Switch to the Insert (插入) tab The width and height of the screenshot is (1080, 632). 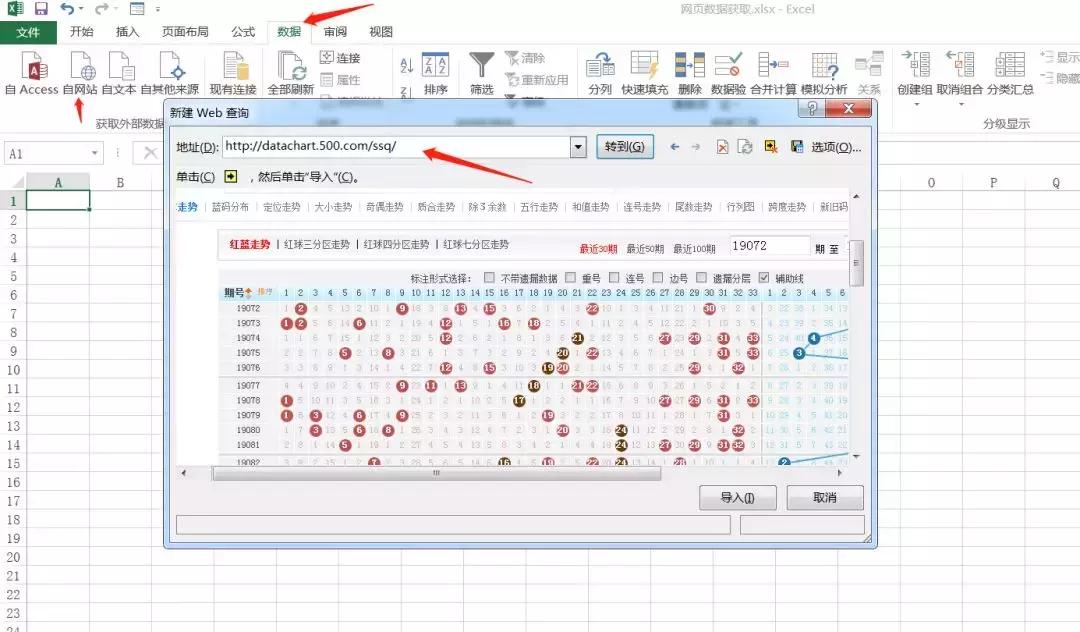click(127, 32)
